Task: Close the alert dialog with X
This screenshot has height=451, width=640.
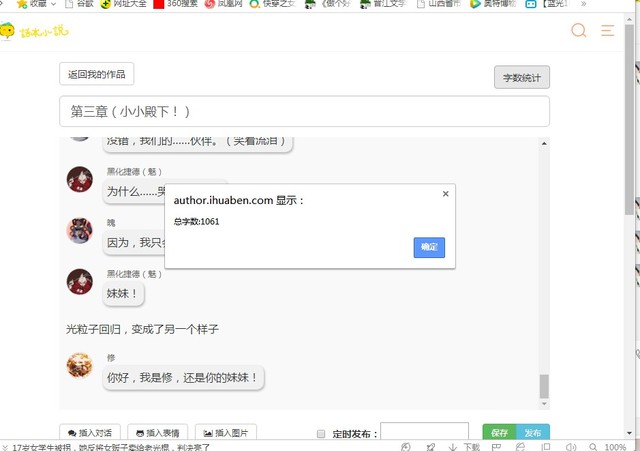Action: (445, 194)
